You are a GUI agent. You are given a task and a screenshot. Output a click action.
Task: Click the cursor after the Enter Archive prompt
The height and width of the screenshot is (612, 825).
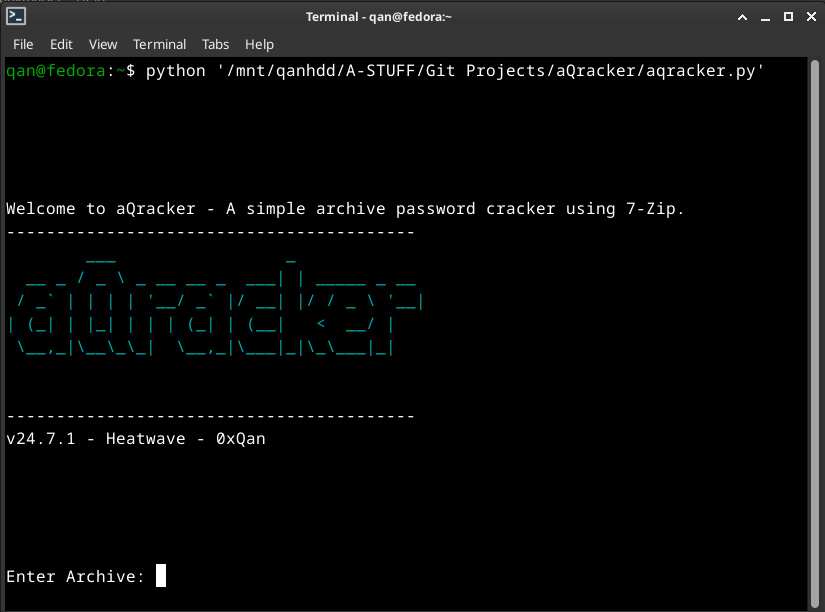tap(161, 576)
